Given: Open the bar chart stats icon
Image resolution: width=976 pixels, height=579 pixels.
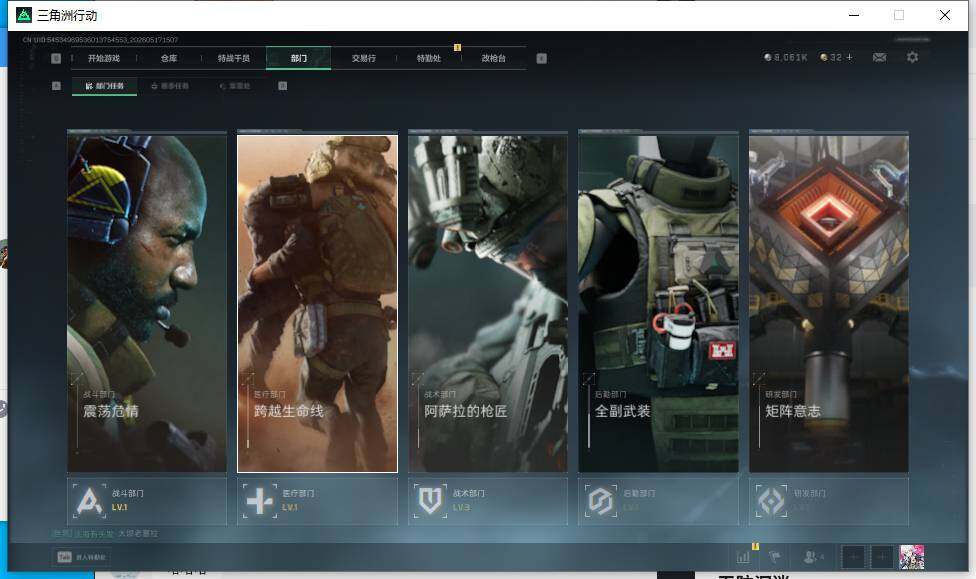Looking at the screenshot, I should pos(743,557).
